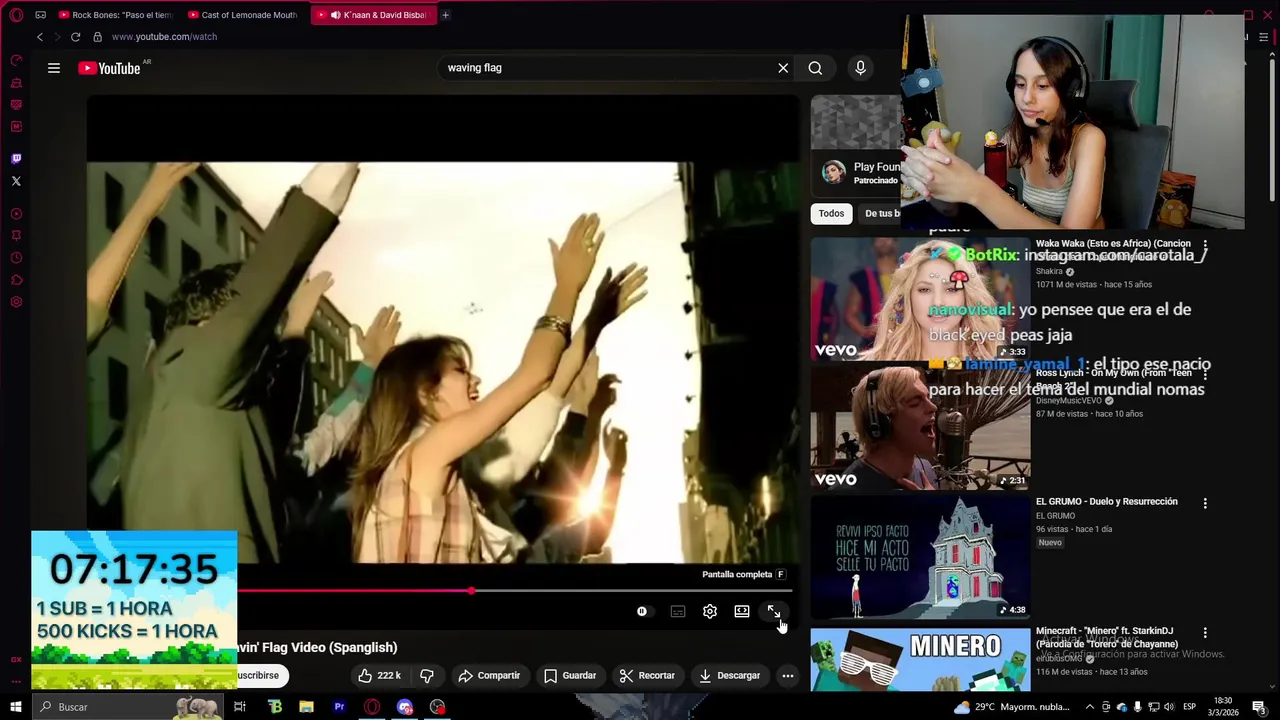Open options menu for Waka Waka video
1280x720 pixels.
pyautogui.click(x=1205, y=245)
